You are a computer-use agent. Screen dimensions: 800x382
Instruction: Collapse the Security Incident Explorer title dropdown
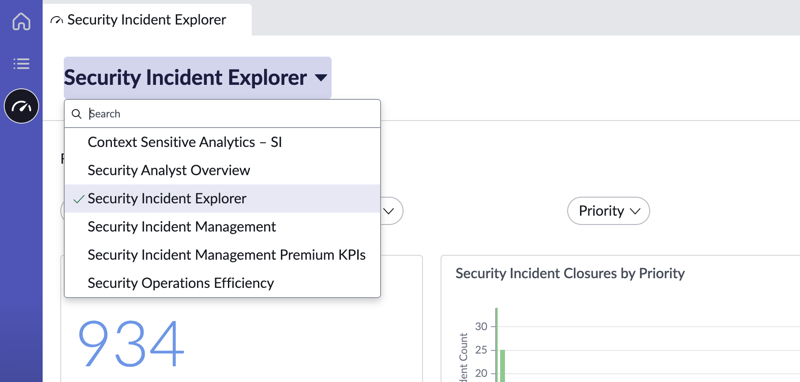pyautogui.click(x=197, y=78)
